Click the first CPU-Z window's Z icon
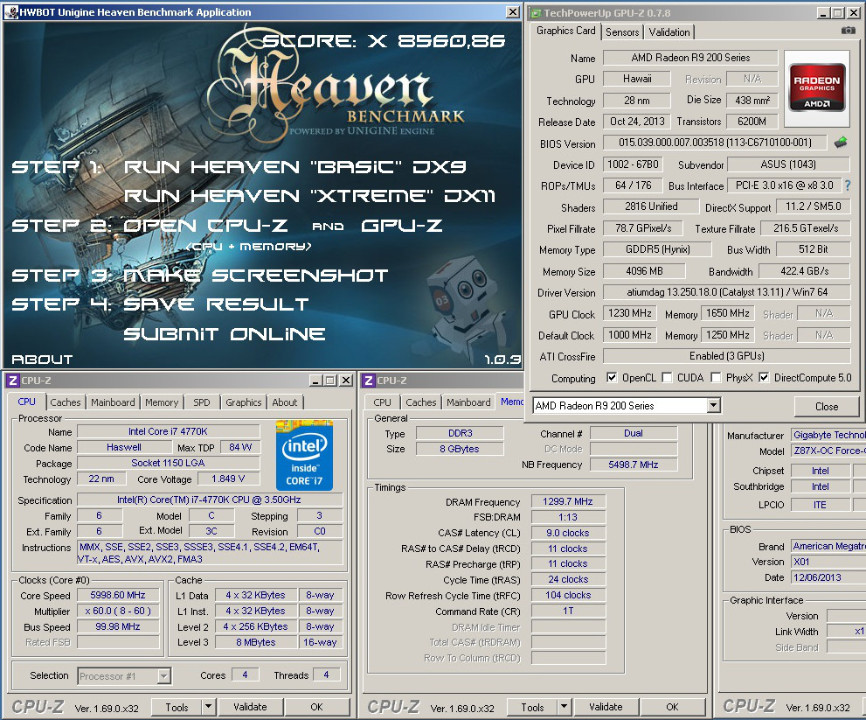Viewport: 866px width, 720px height. tap(13, 380)
